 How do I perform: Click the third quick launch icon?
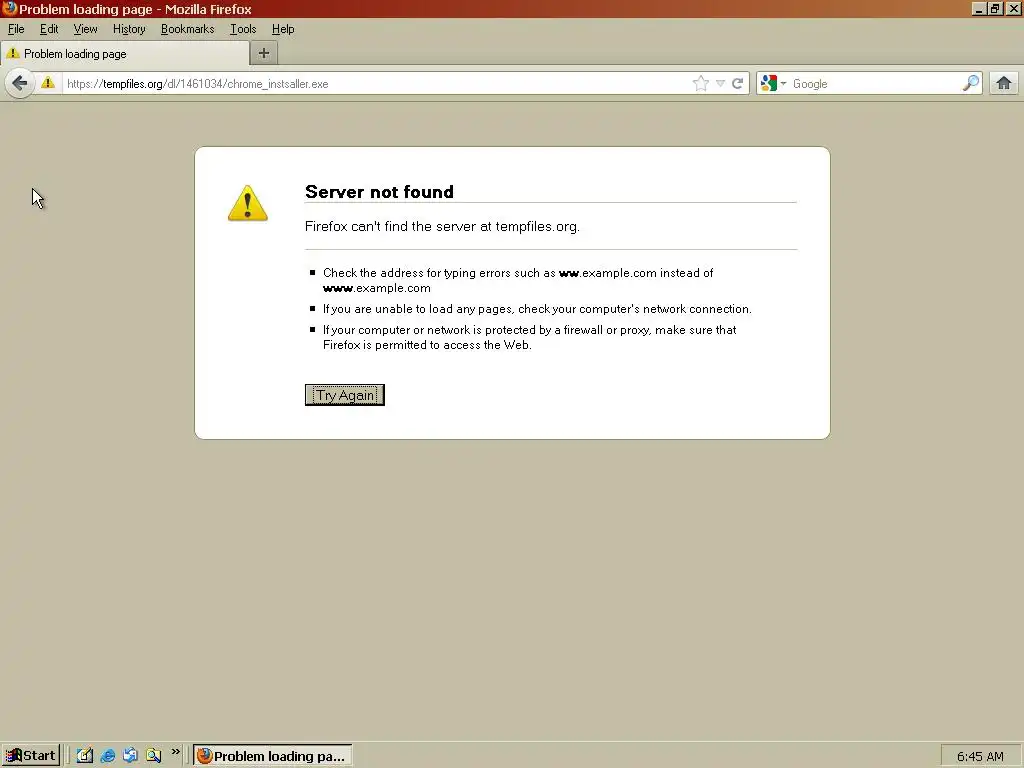coord(130,756)
